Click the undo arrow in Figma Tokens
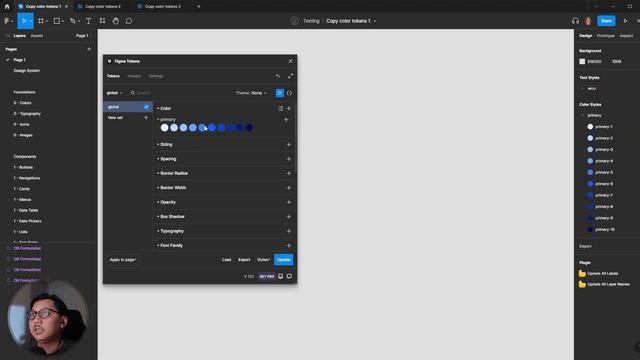 coord(278,76)
